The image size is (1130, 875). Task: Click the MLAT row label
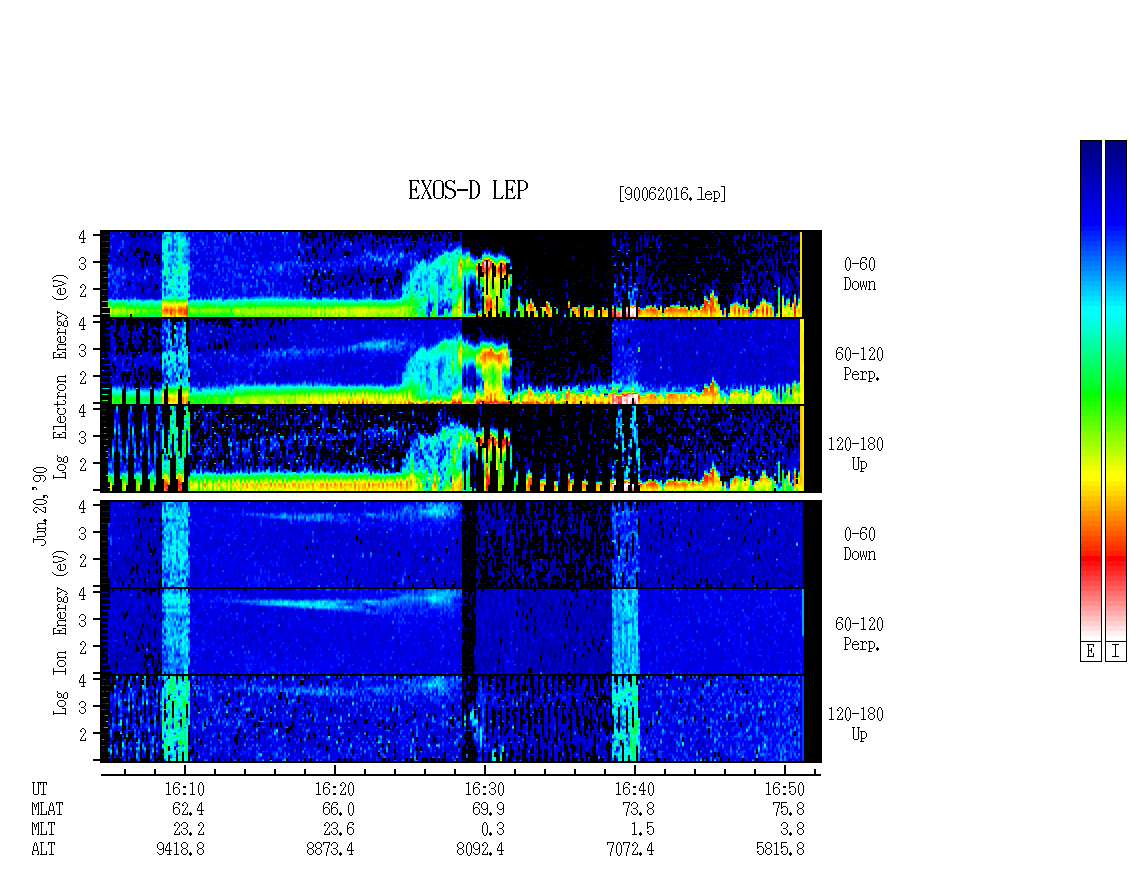click(47, 809)
